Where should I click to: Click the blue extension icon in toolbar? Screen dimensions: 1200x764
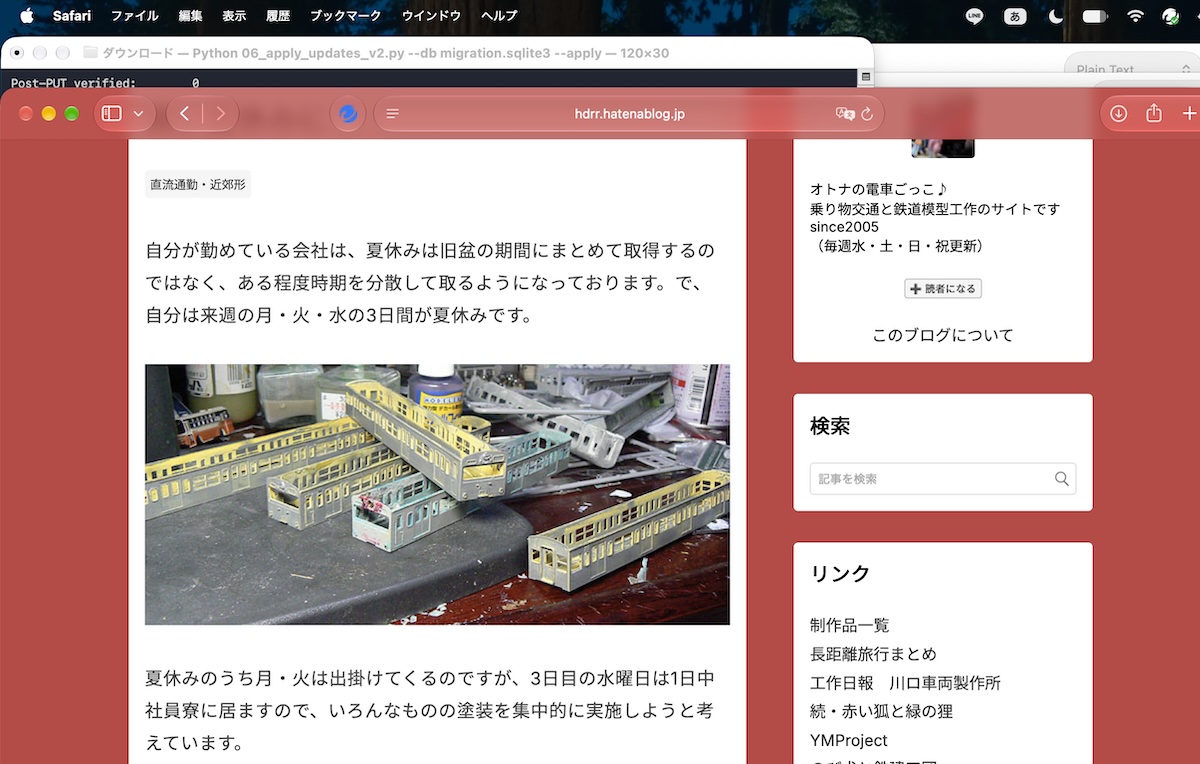(348, 114)
